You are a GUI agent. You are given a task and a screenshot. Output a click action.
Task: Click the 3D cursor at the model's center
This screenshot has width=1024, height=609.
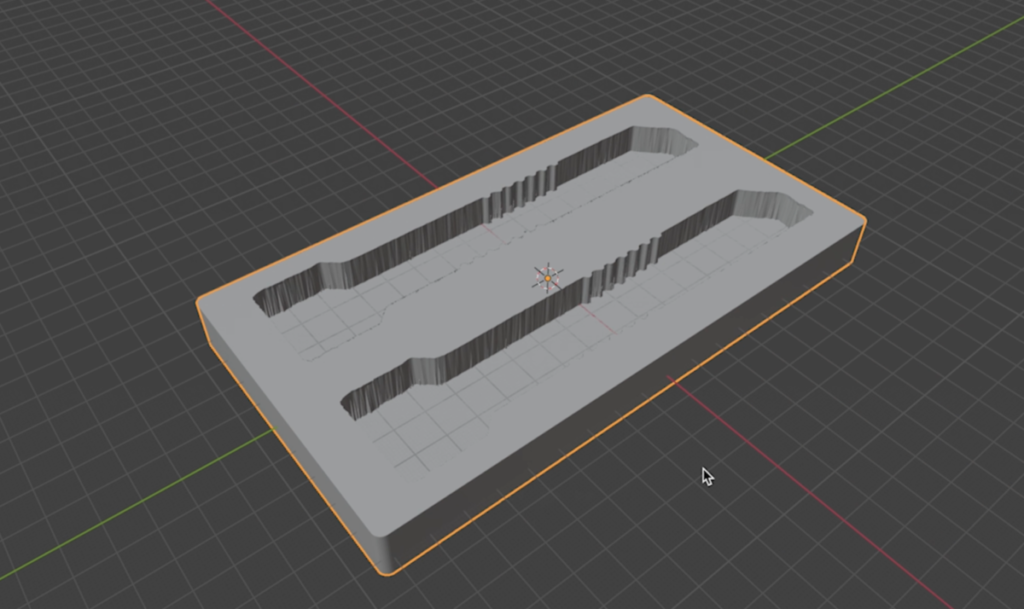pyautogui.click(x=547, y=278)
